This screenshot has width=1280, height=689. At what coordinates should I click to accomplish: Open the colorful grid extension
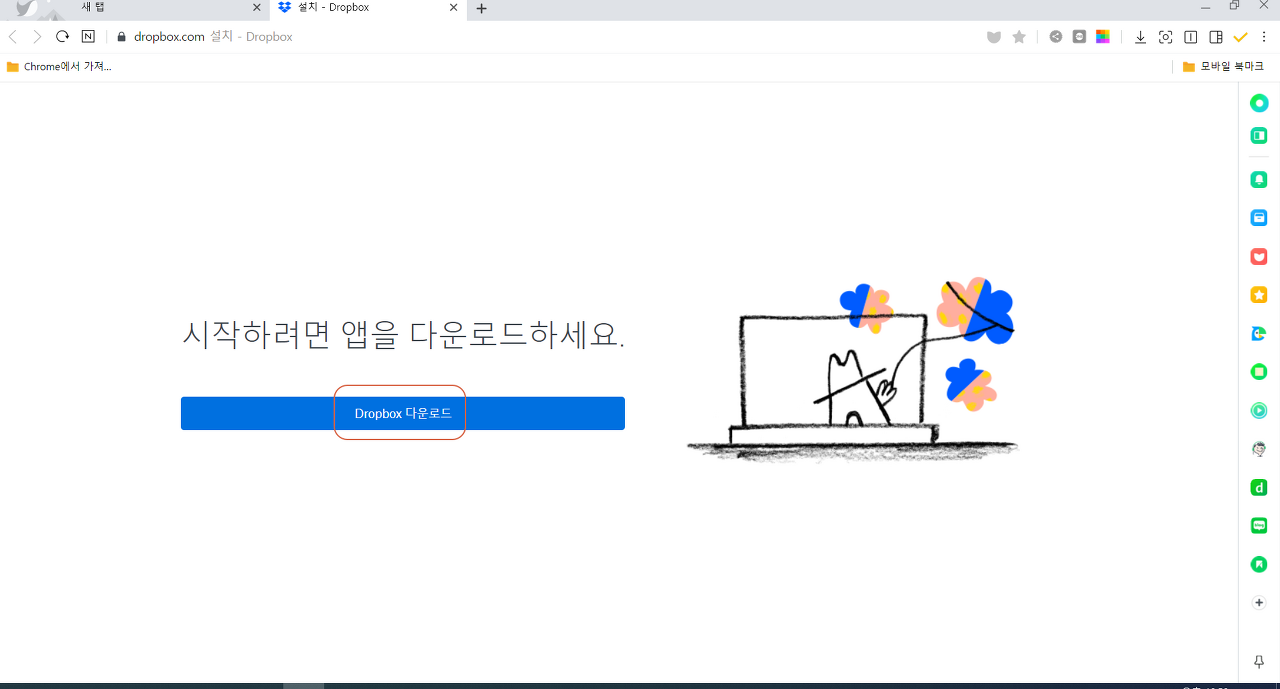click(x=1103, y=37)
